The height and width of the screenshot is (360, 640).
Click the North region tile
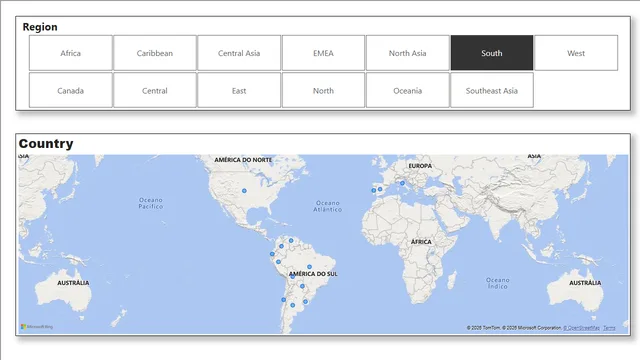pos(323,91)
